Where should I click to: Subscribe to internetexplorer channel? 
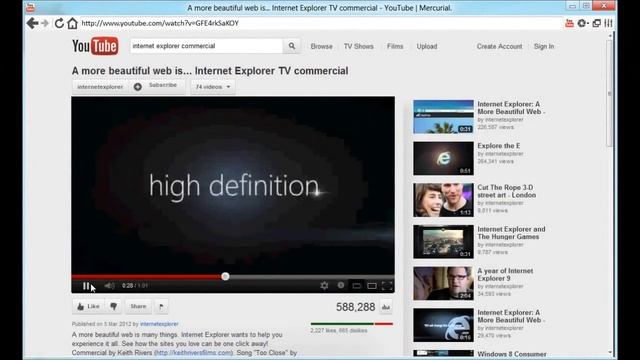[157, 86]
